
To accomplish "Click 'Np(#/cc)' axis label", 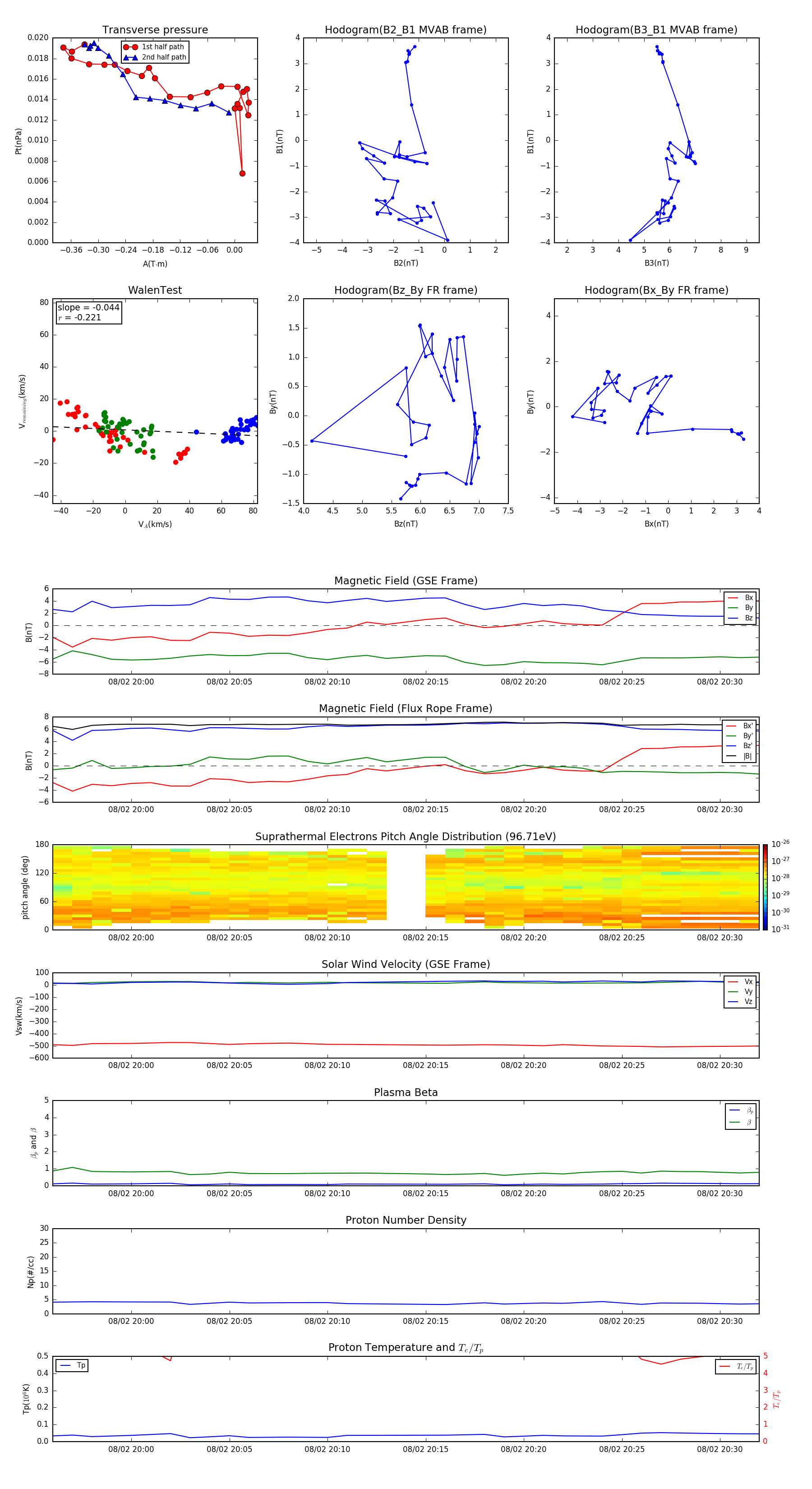I will (31, 1272).
